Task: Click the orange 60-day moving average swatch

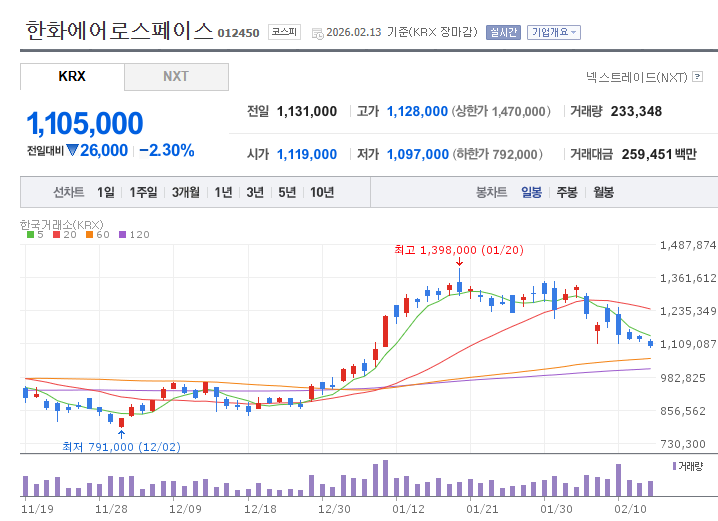Action: click(90, 234)
